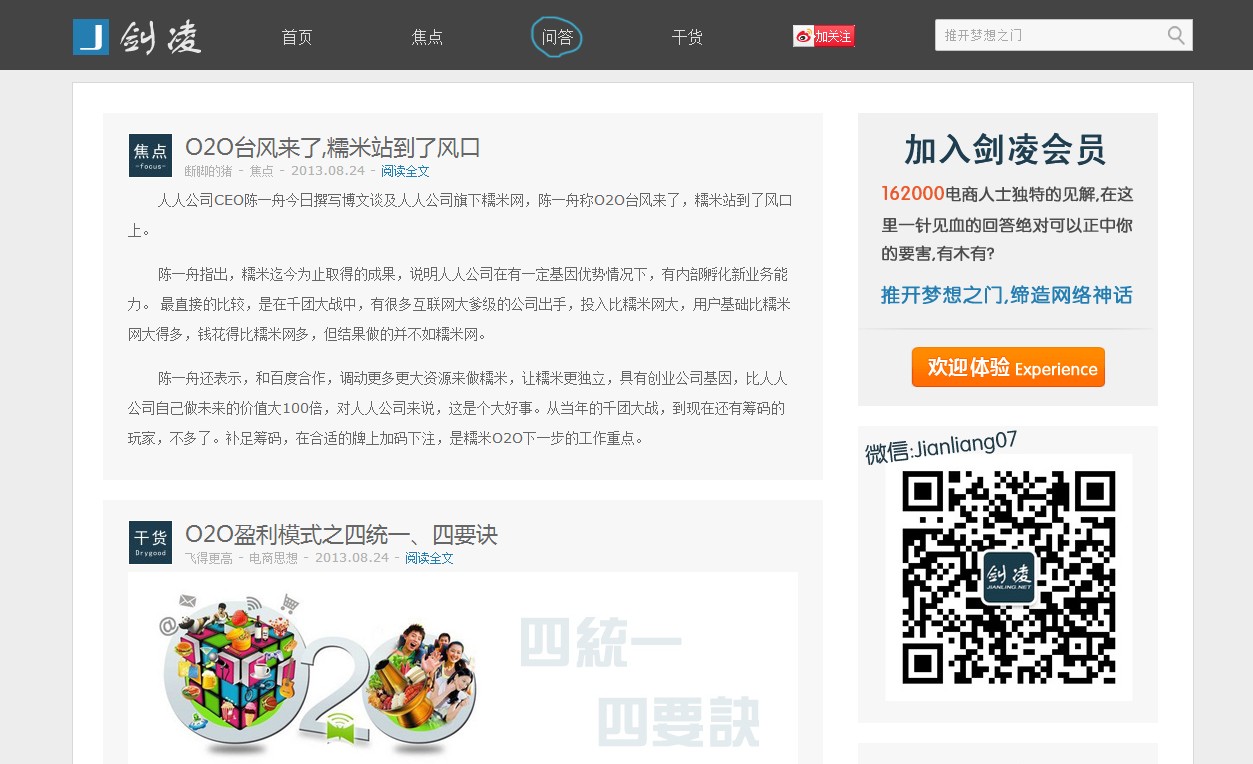Select the circled 问答 navigation item
Viewport: 1253px width, 764px height.
tap(556, 37)
